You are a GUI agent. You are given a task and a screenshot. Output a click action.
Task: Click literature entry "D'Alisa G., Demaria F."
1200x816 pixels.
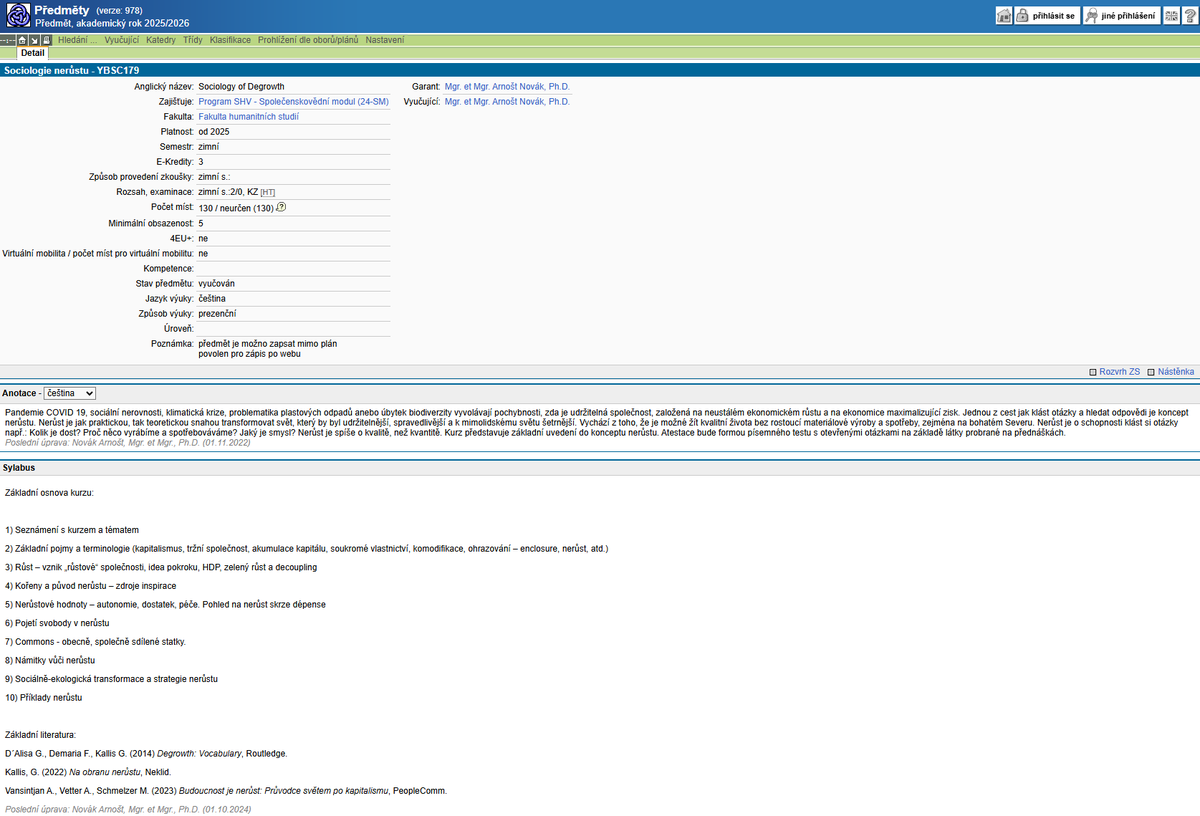tap(146, 753)
